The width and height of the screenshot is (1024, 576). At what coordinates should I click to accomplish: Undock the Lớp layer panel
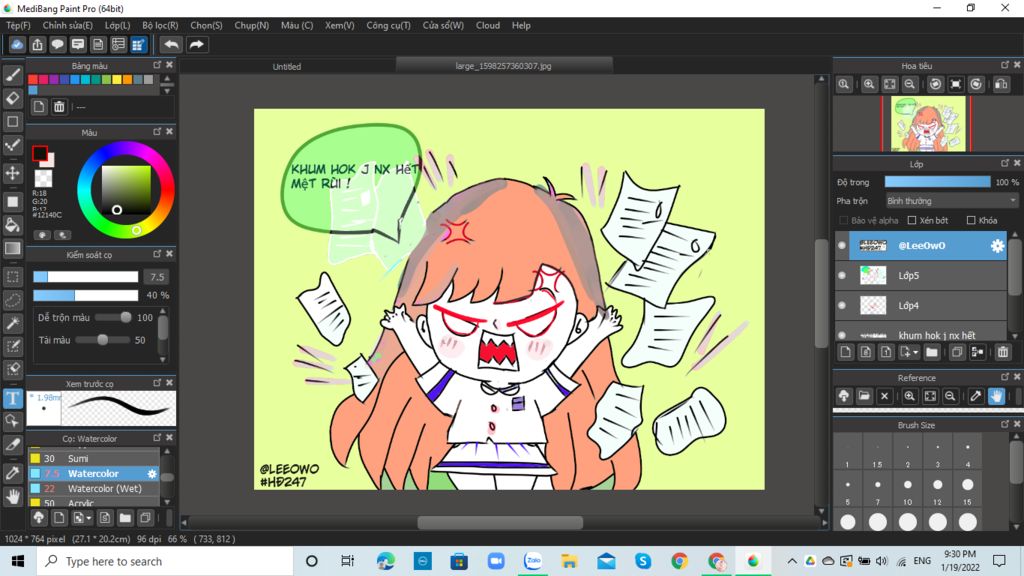(x=1005, y=163)
